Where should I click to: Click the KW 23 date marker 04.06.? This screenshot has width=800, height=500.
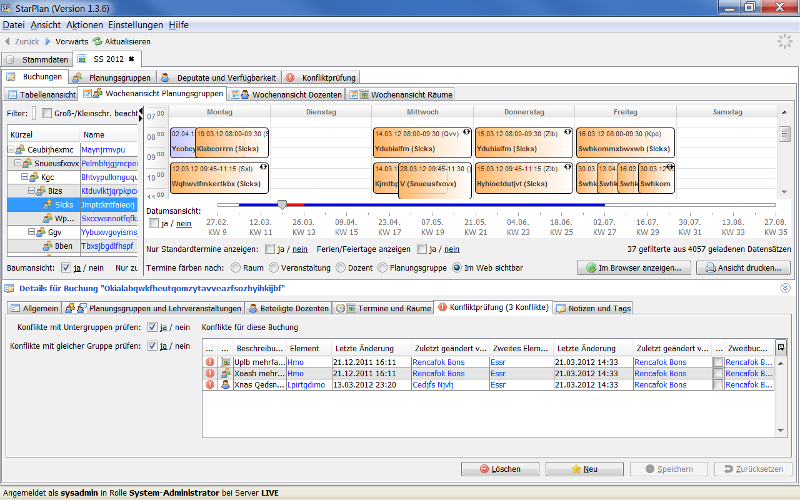click(x=518, y=227)
